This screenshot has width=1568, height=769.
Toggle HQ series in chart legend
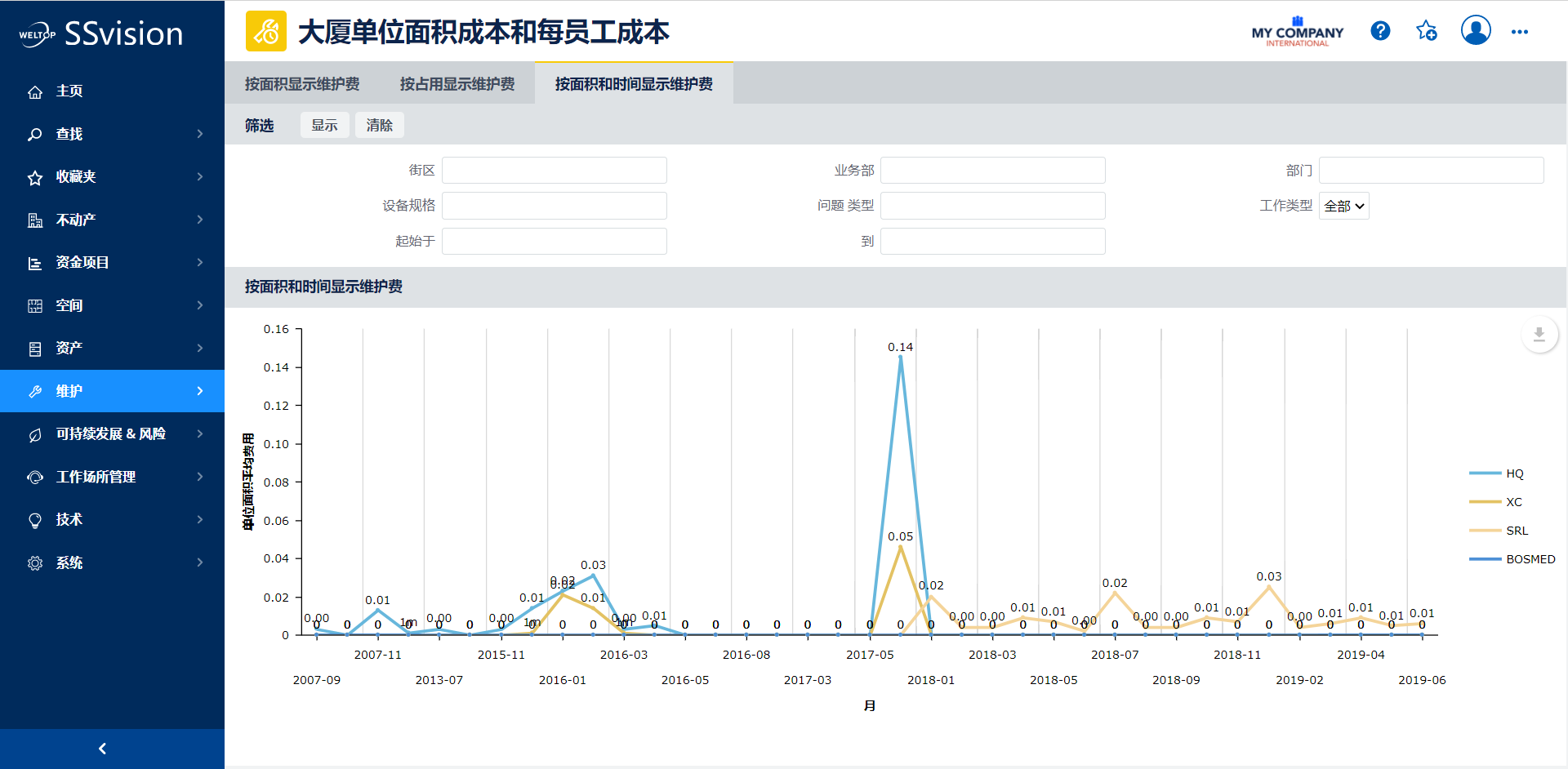[x=1514, y=473]
